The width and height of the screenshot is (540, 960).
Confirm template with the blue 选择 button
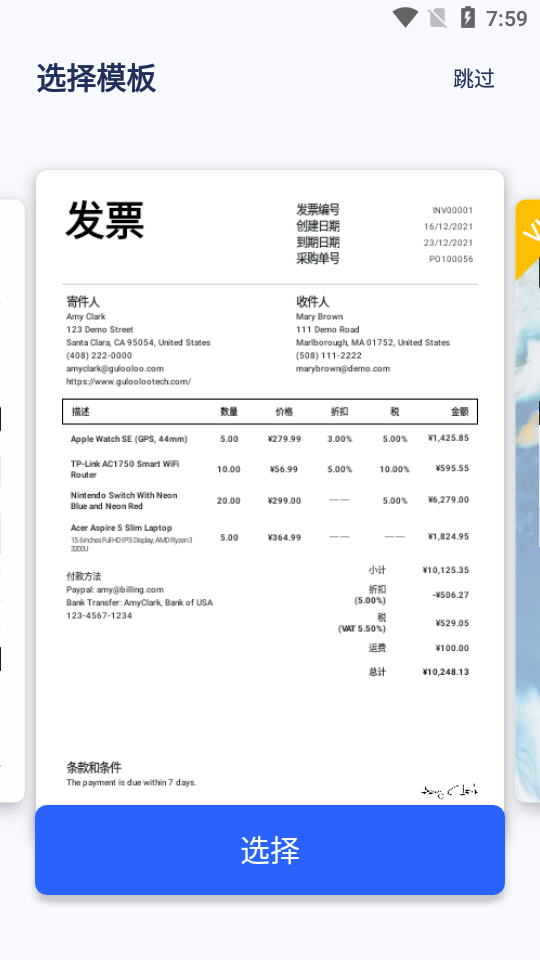[x=270, y=850]
